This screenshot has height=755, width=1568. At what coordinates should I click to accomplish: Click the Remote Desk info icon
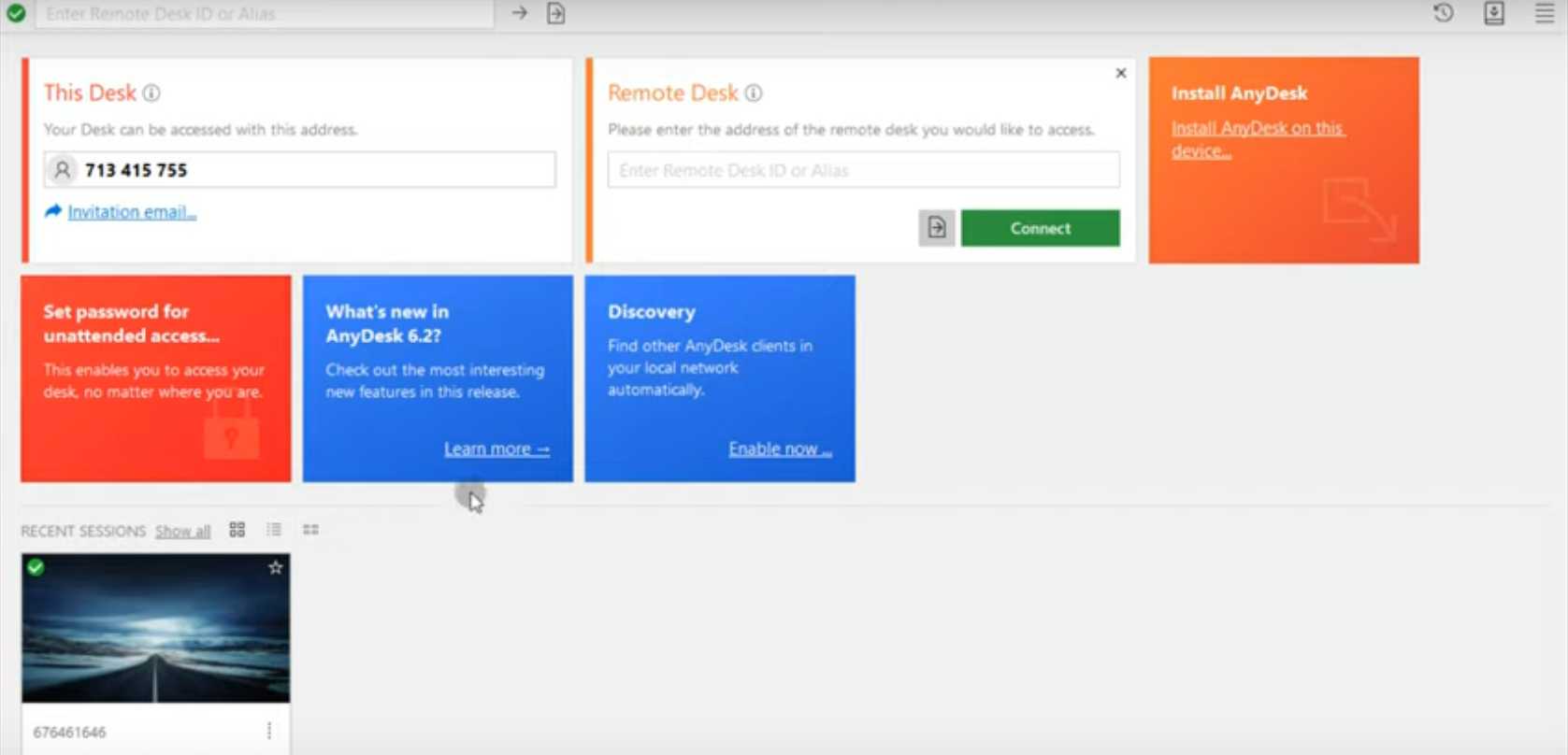pos(754,93)
